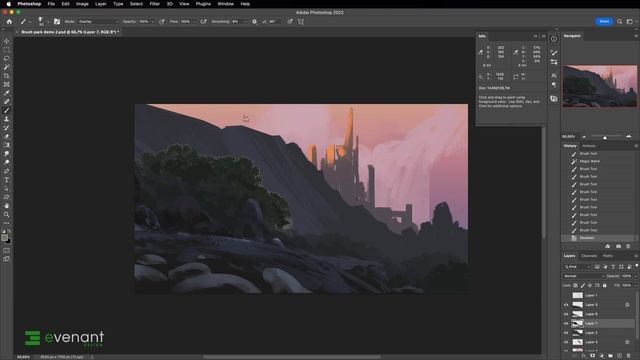640x360 pixels.
Task: Select the Move tool
Action: point(7,41)
